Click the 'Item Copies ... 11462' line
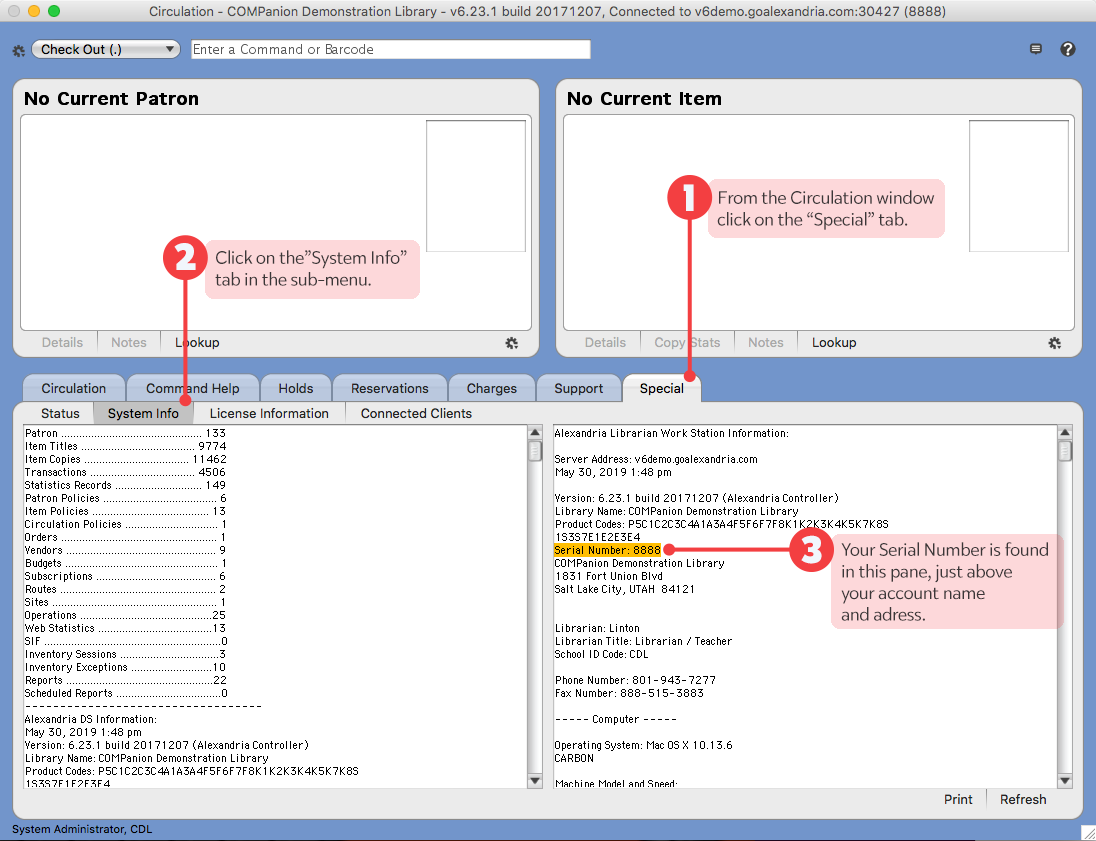1096x841 pixels. coord(126,459)
